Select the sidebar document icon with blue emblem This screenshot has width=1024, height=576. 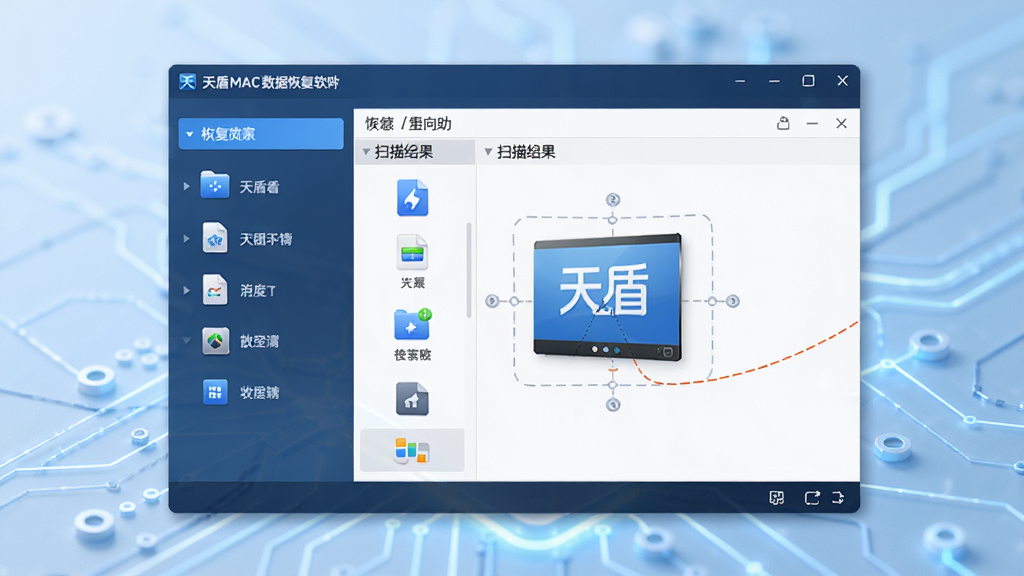coord(215,238)
